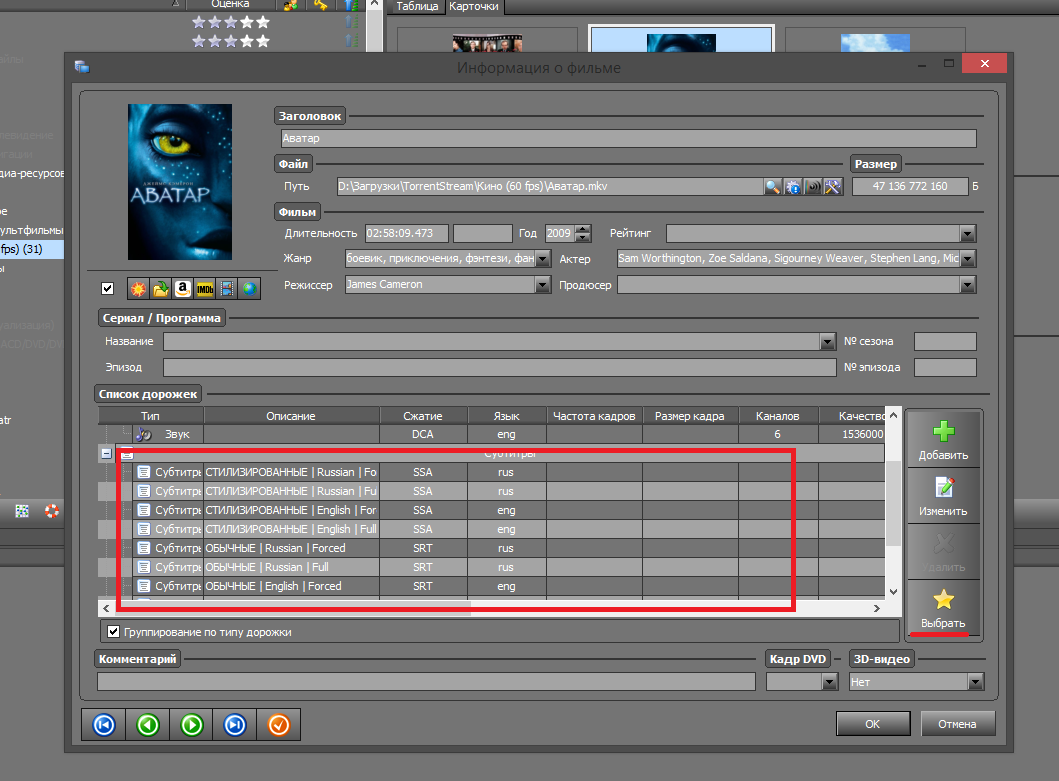Click the IMDb lookup icon
Image resolution: width=1059 pixels, height=781 pixels.
pos(205,289)
